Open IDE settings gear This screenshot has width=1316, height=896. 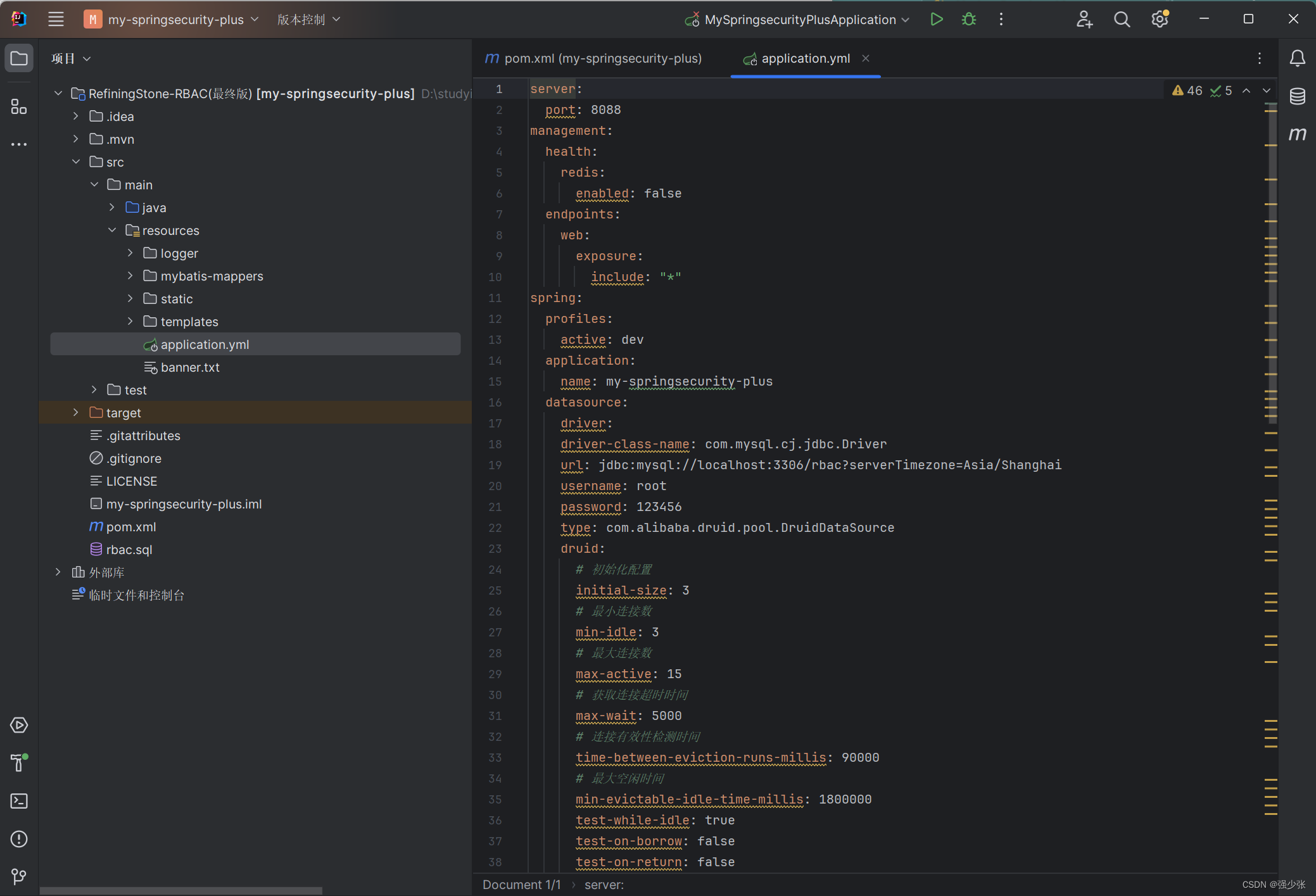click(1160, 20)
